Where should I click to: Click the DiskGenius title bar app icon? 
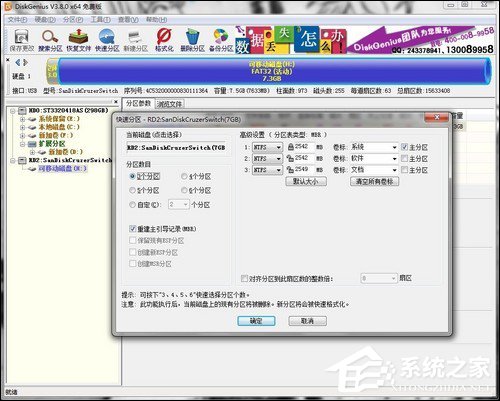[x=7, y=6]
